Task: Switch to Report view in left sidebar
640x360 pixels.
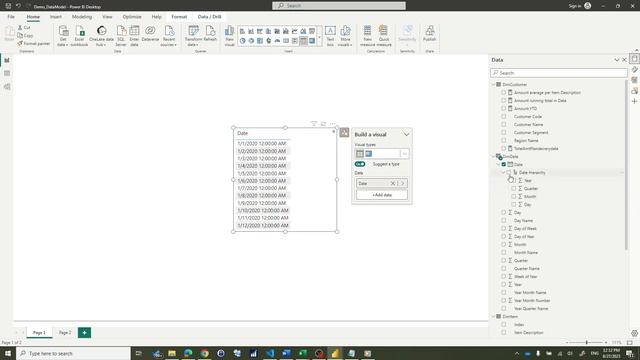Action: tap(7, 60)
